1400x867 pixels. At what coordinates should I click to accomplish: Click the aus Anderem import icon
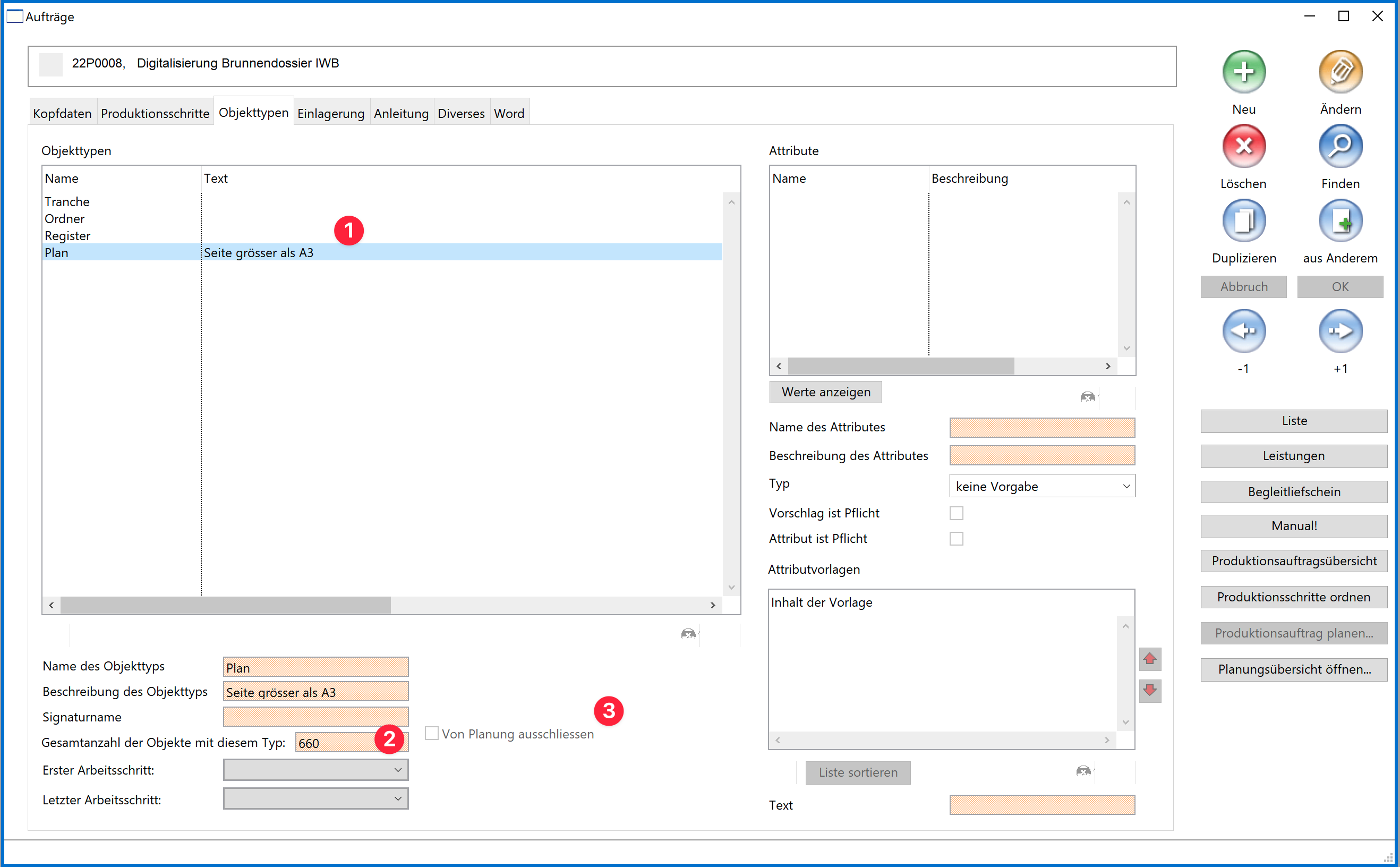[1340, 221]
